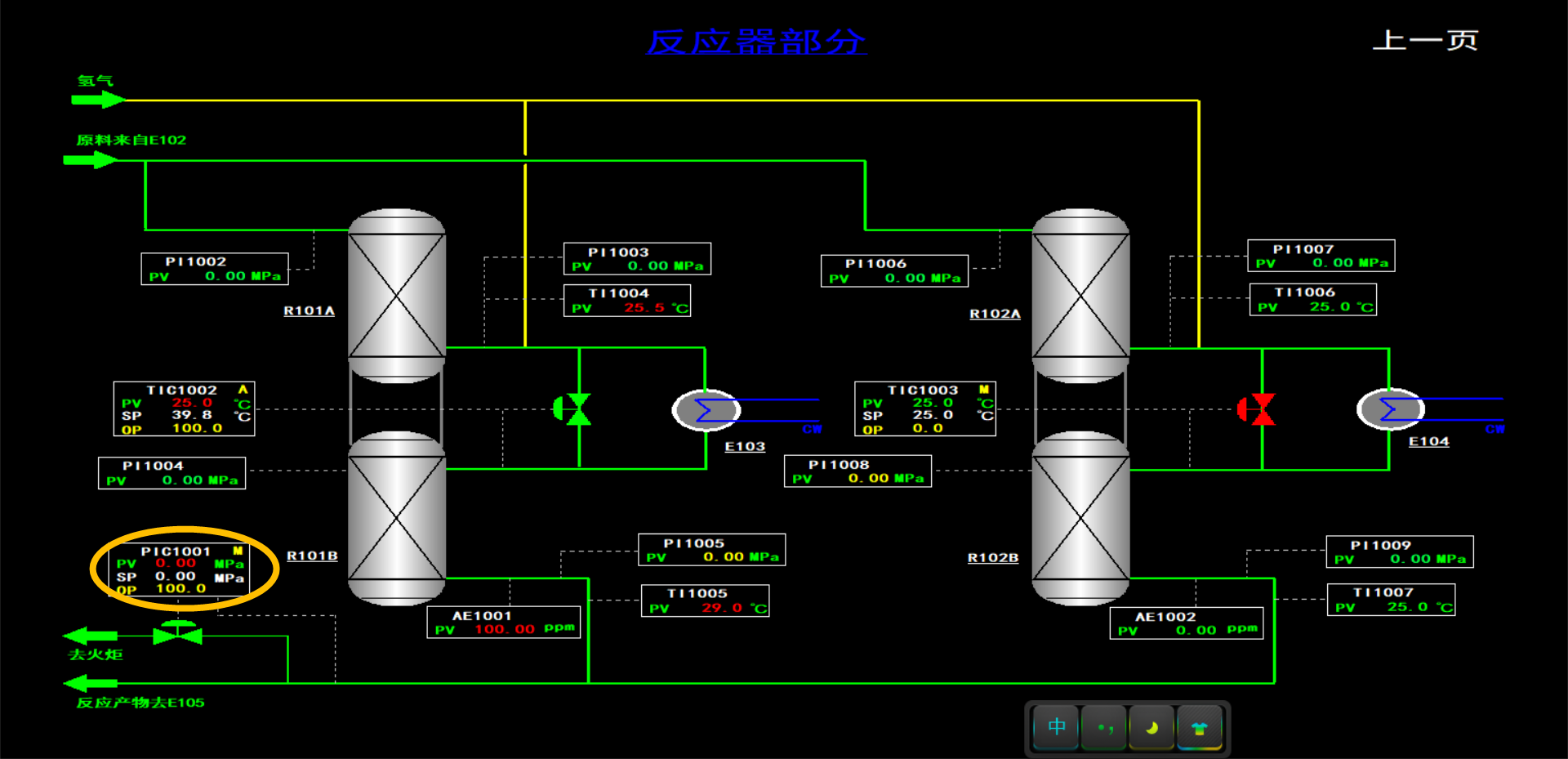Toggle PIC1001 manual mode indicator M
The image size is (1568, 759).
coord(238,551)
